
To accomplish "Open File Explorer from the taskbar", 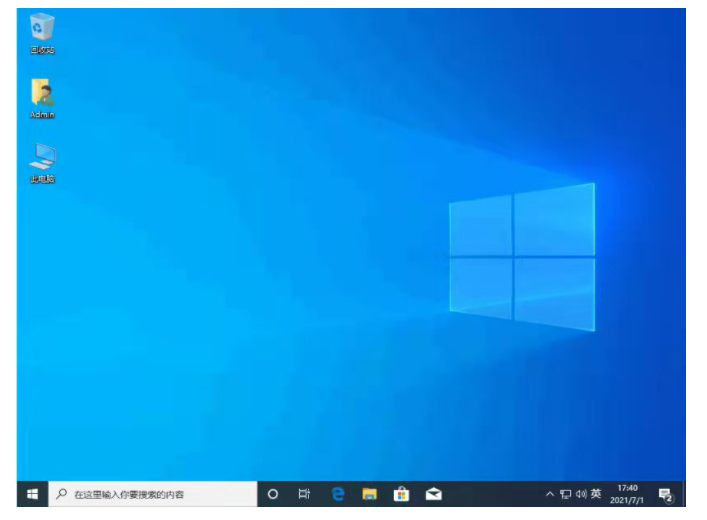I will tap(369, 494).
